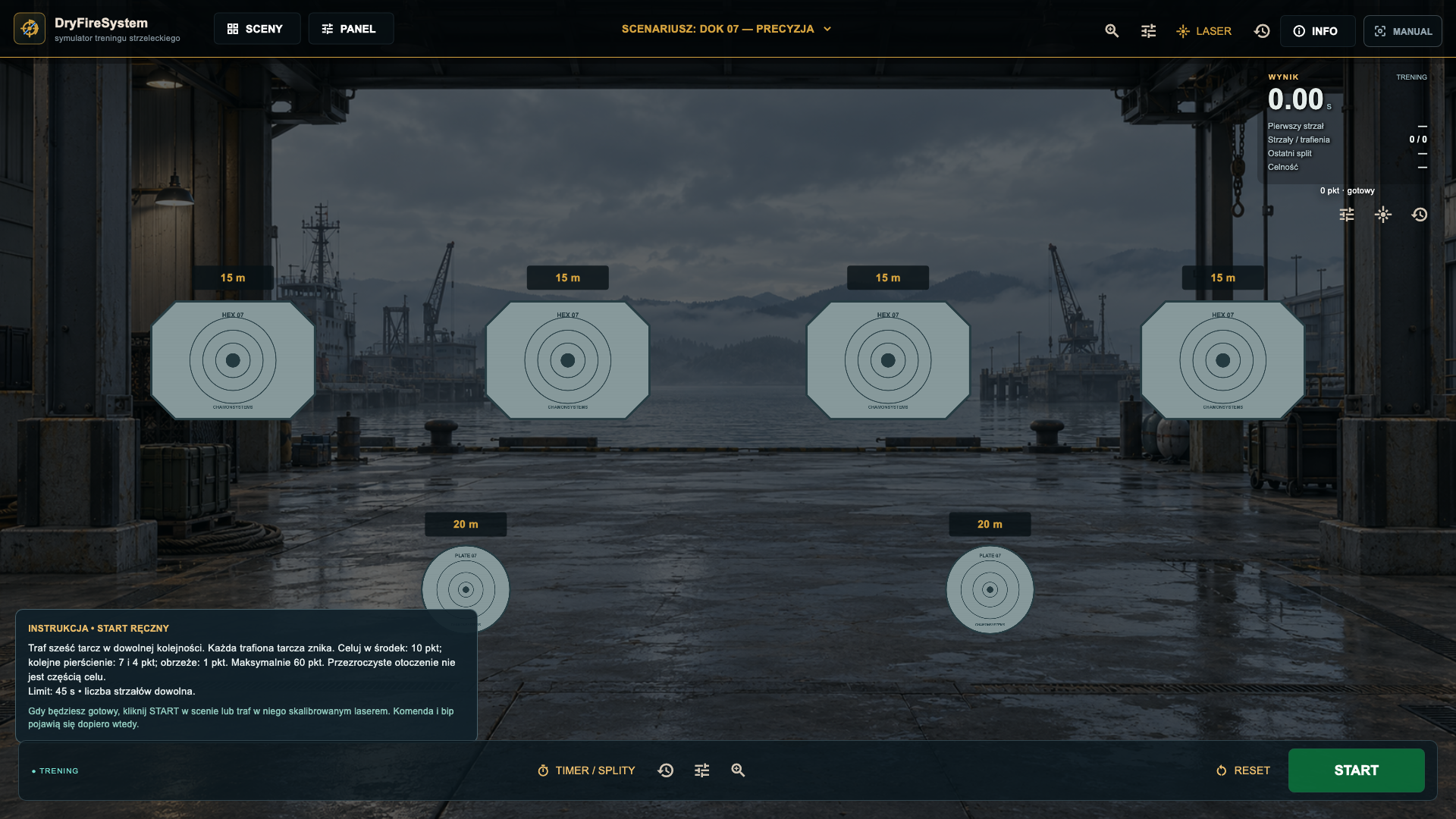
Task: Open the INFO button
Action: point(1318,31)
